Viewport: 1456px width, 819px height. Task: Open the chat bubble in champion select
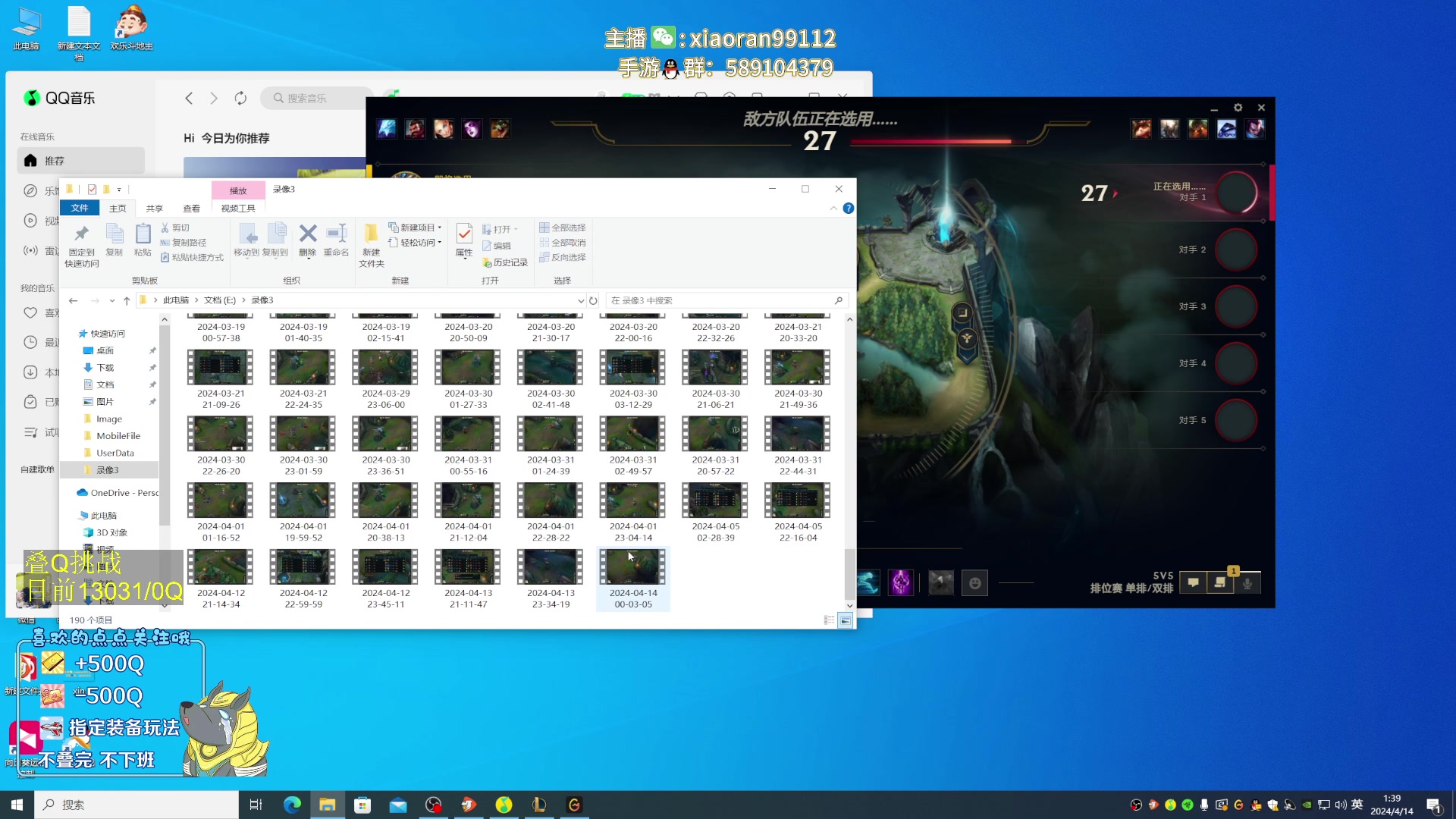point(1193,582)
